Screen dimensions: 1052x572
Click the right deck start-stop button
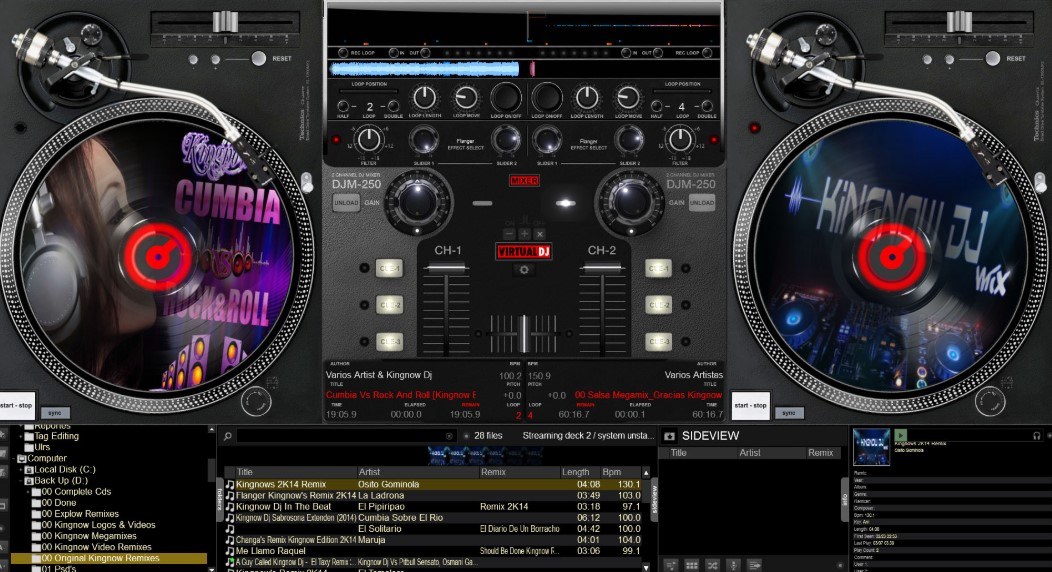point(750,406)
